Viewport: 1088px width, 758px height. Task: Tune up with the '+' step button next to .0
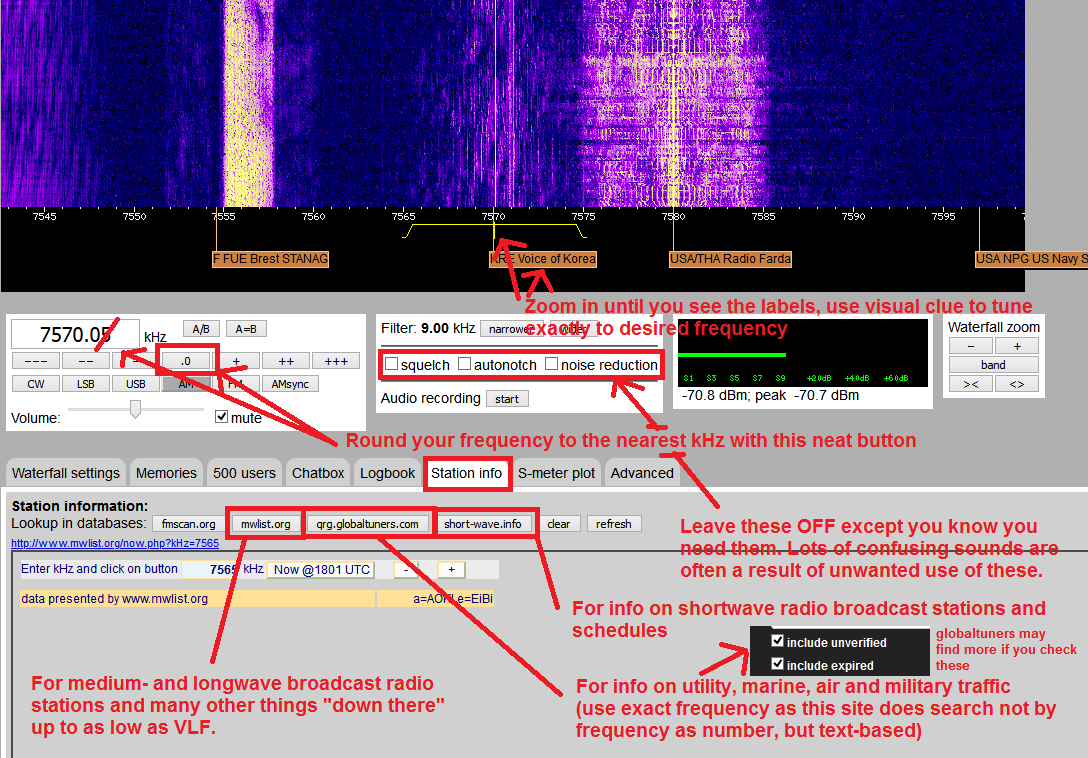pos(236,361)
